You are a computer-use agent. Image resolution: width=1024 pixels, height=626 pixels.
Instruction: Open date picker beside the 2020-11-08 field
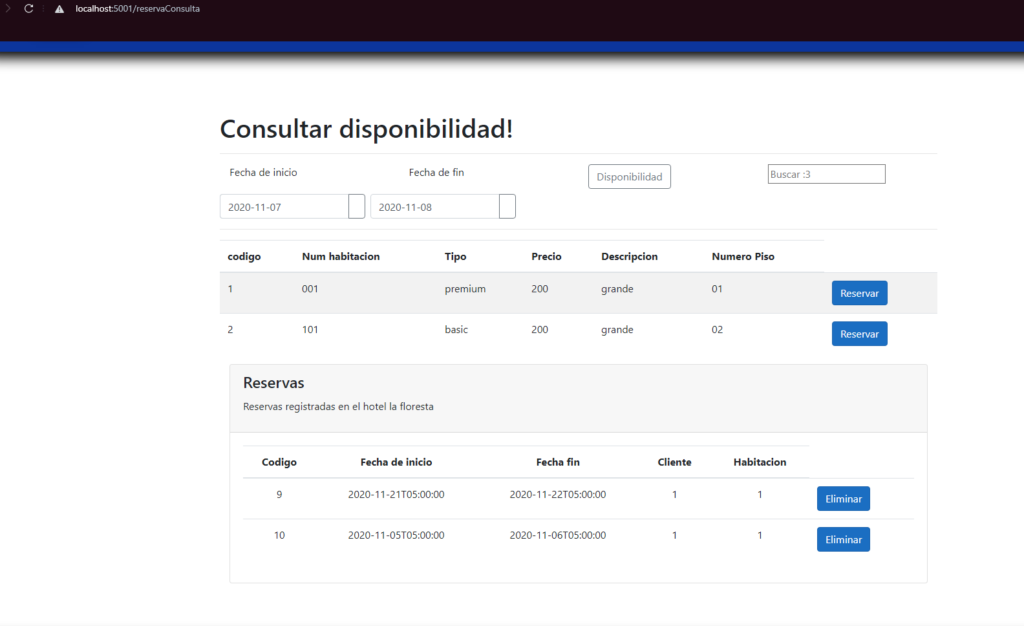point(507,207)
